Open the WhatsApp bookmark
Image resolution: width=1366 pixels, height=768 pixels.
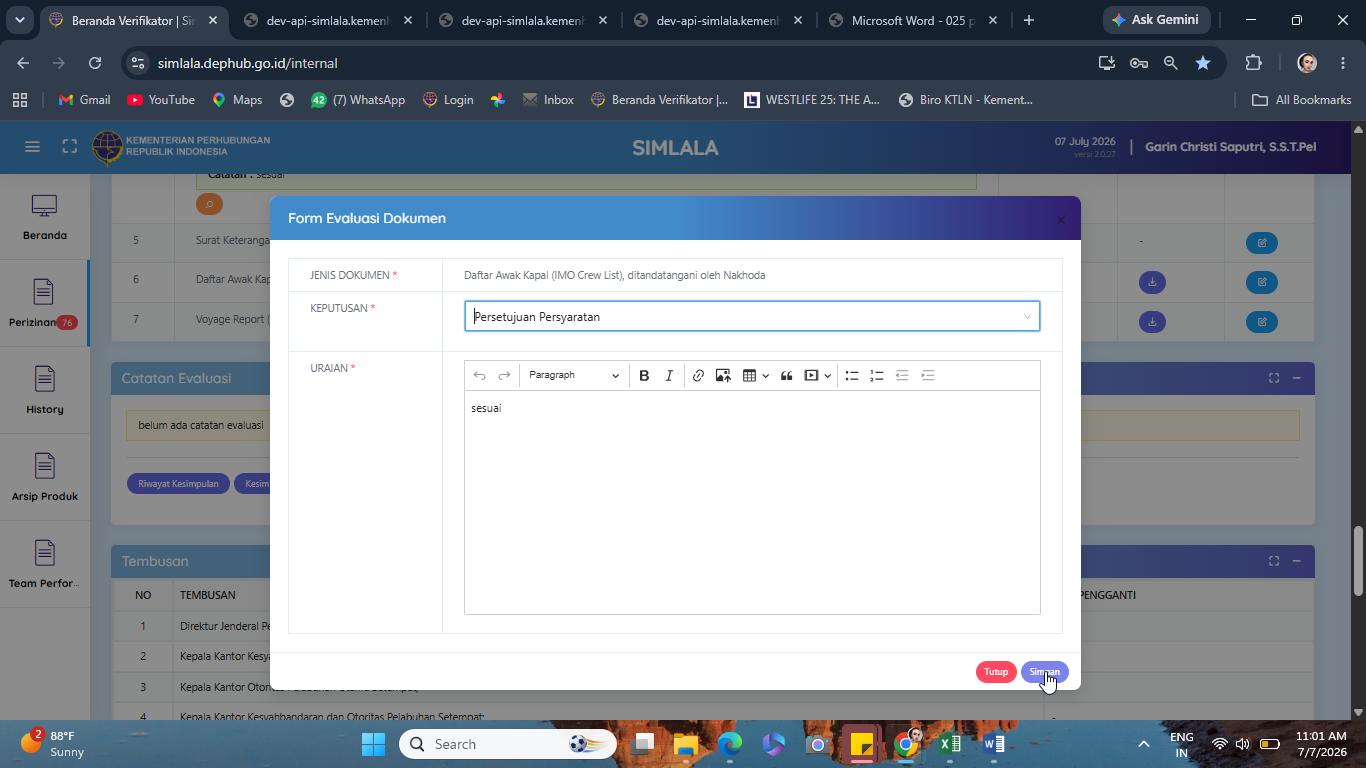click(x=358, y=100)
